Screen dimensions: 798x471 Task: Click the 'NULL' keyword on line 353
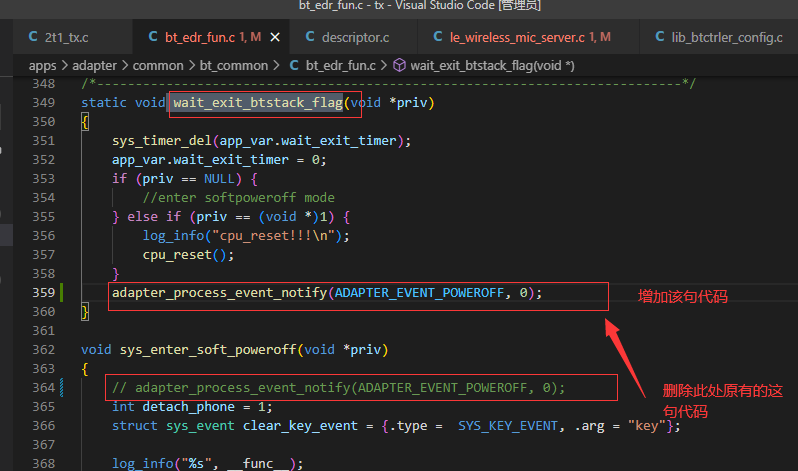coord(219,179)
